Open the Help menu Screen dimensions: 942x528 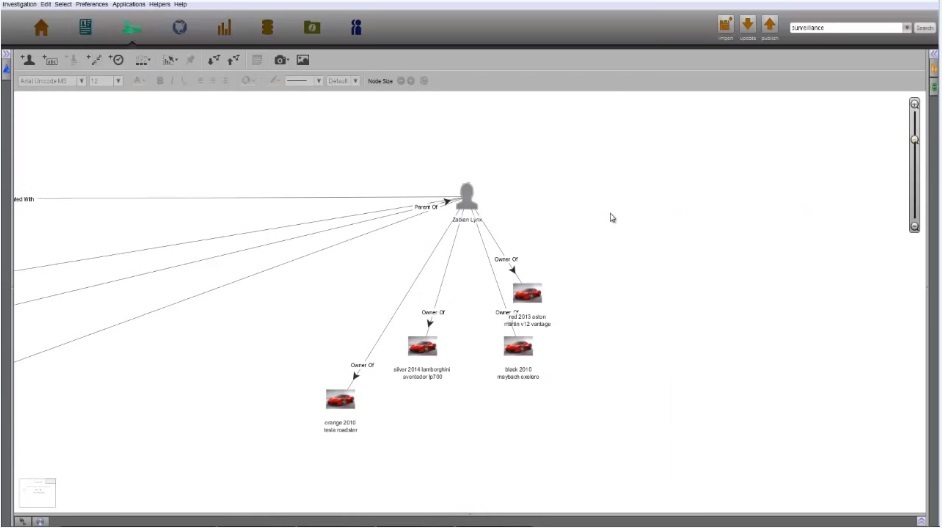coord(180,4)
